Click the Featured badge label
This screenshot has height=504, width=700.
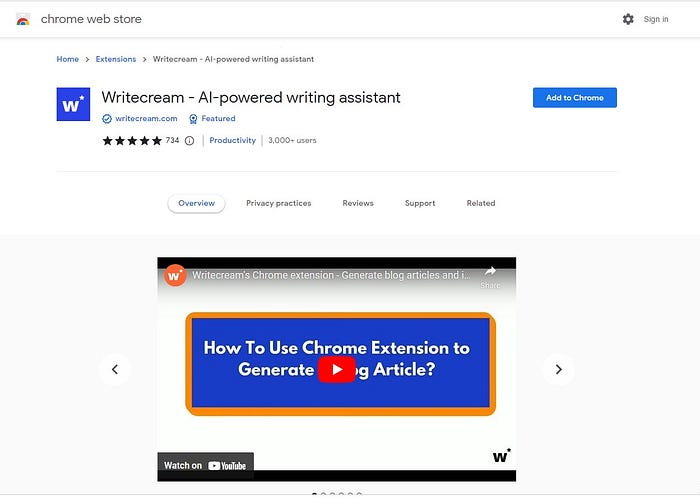(x=218, y=119)
